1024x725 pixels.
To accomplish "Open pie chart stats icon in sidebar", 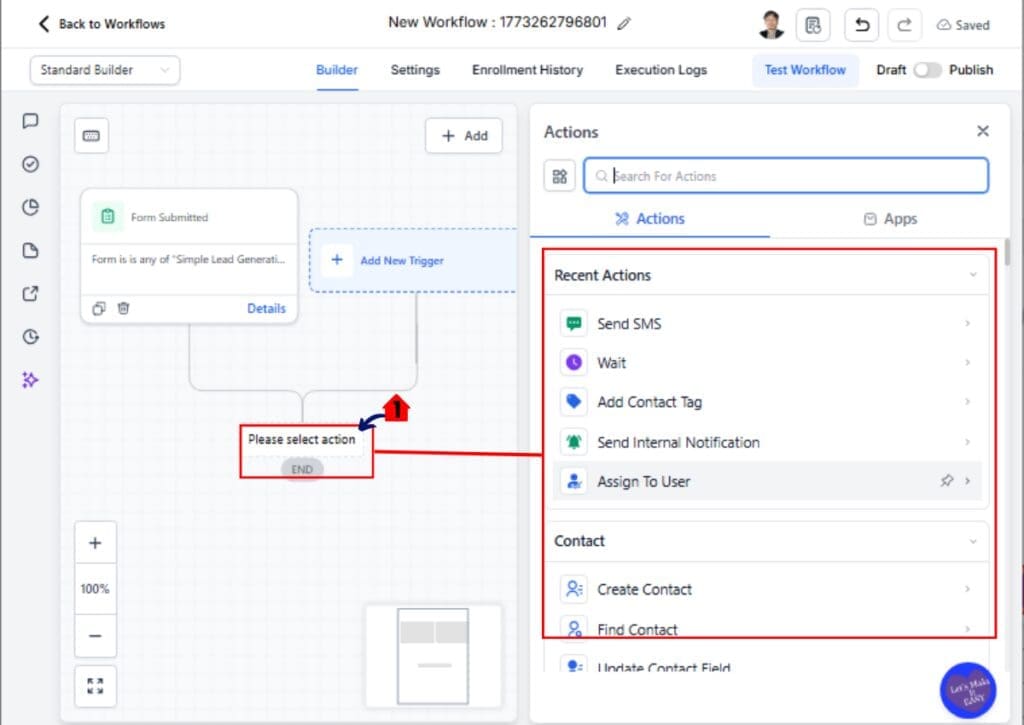I will coord(30,207).
